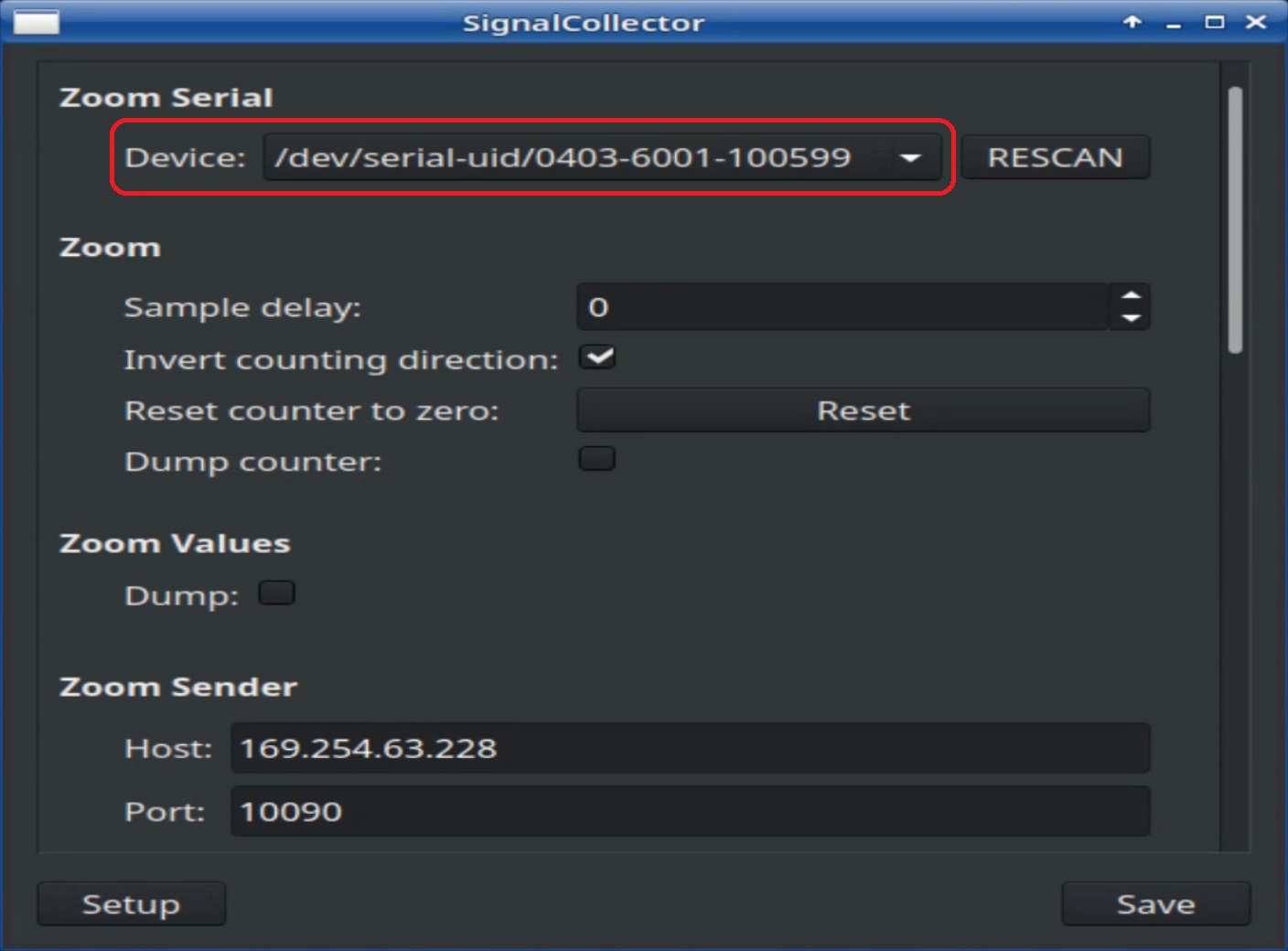Screen dimensions: 1288x951
Task: Select the serial device combo box arrow
Action: (909, 157)
